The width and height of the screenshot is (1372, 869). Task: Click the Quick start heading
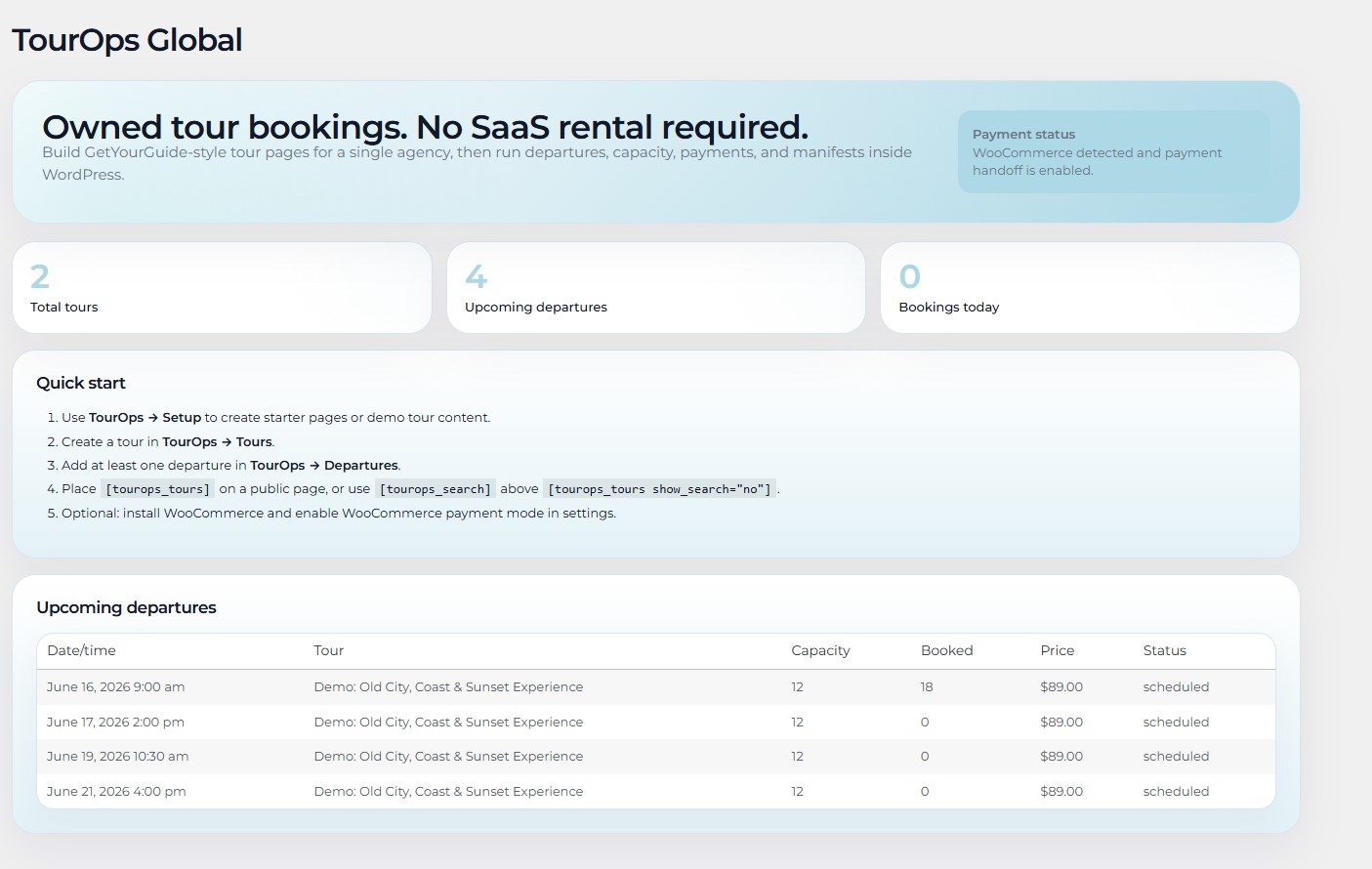click(81, 383)
